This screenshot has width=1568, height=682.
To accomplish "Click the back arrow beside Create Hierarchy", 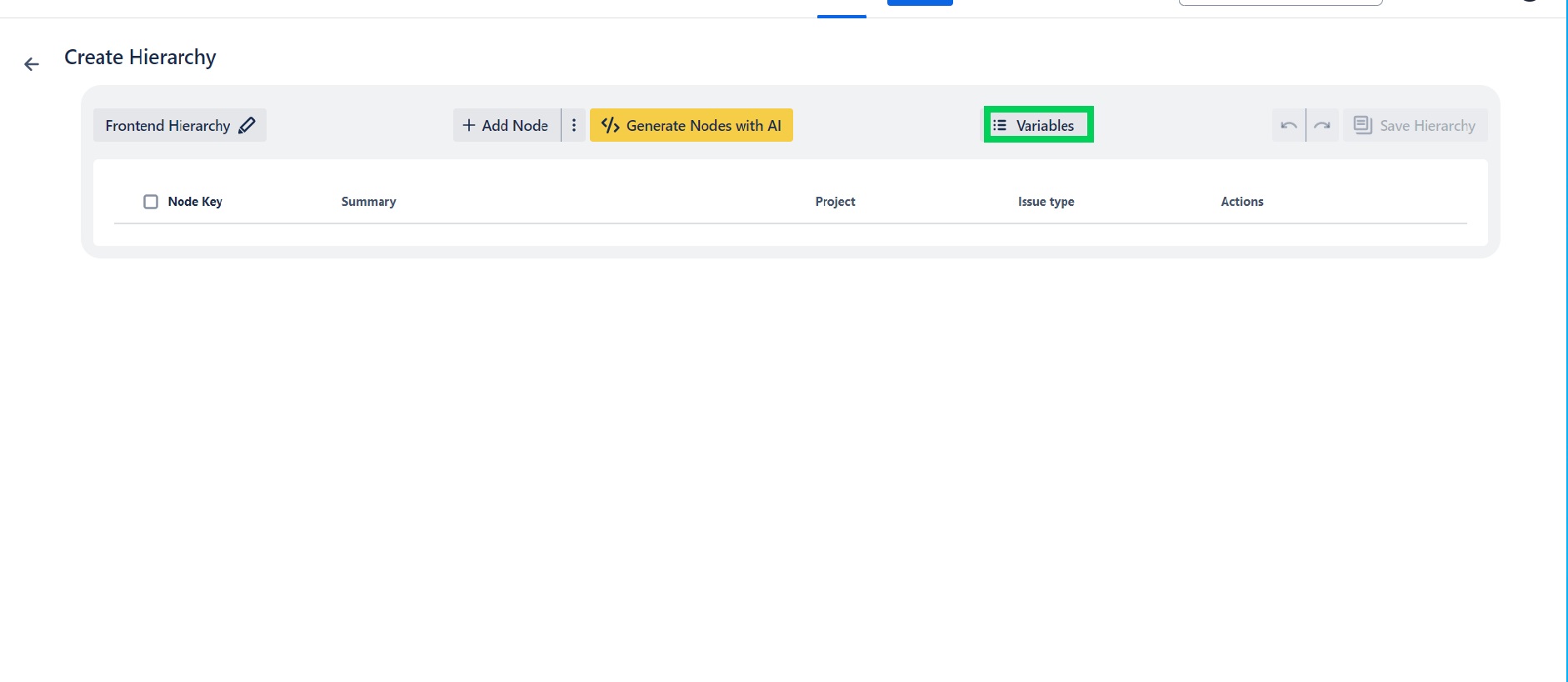I will click(x=32, y=64).
